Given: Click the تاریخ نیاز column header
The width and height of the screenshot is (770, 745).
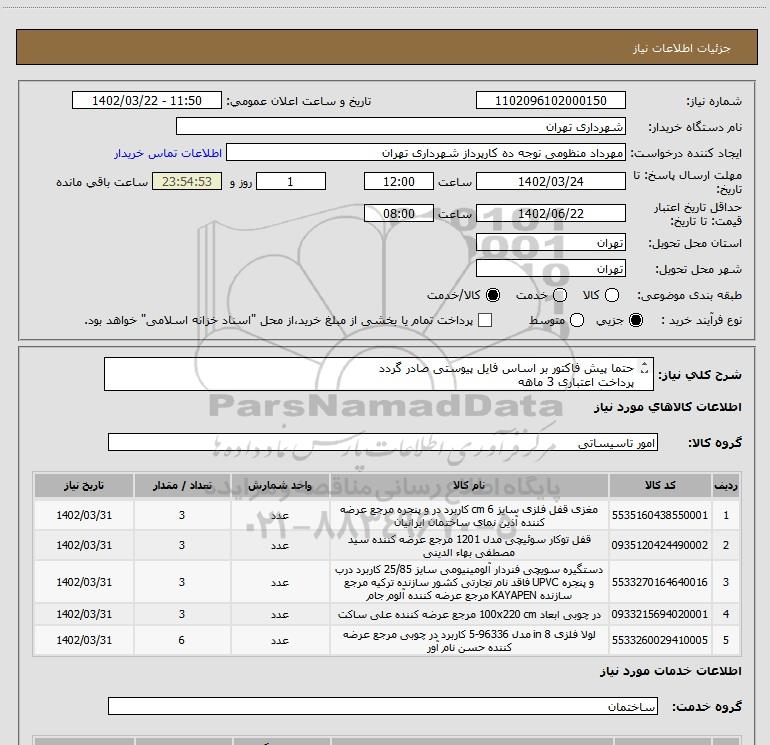Looking at the screenshot, I should [x=84, y=485].
